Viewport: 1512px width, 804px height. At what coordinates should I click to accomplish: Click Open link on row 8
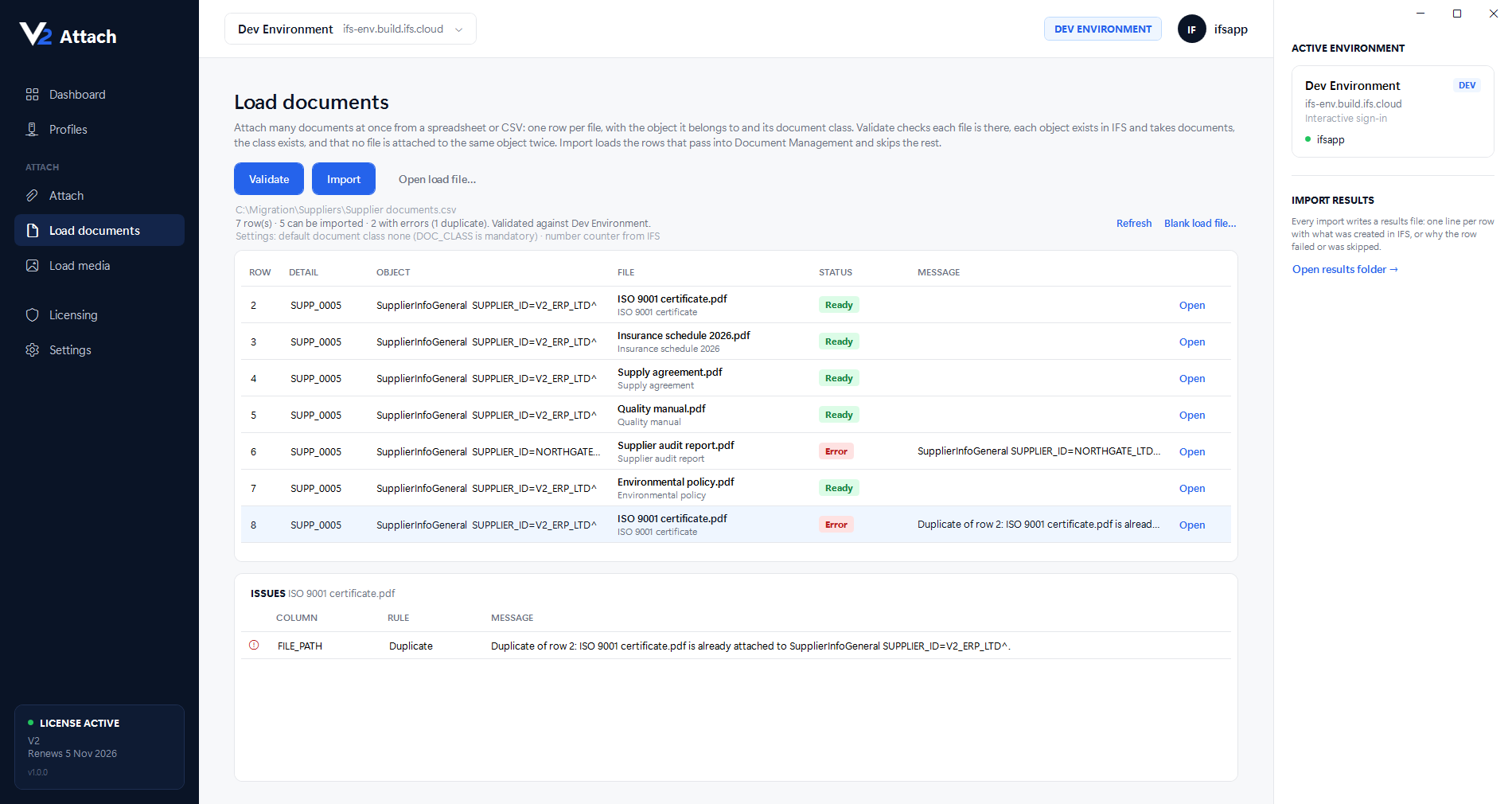(1192, 525)
